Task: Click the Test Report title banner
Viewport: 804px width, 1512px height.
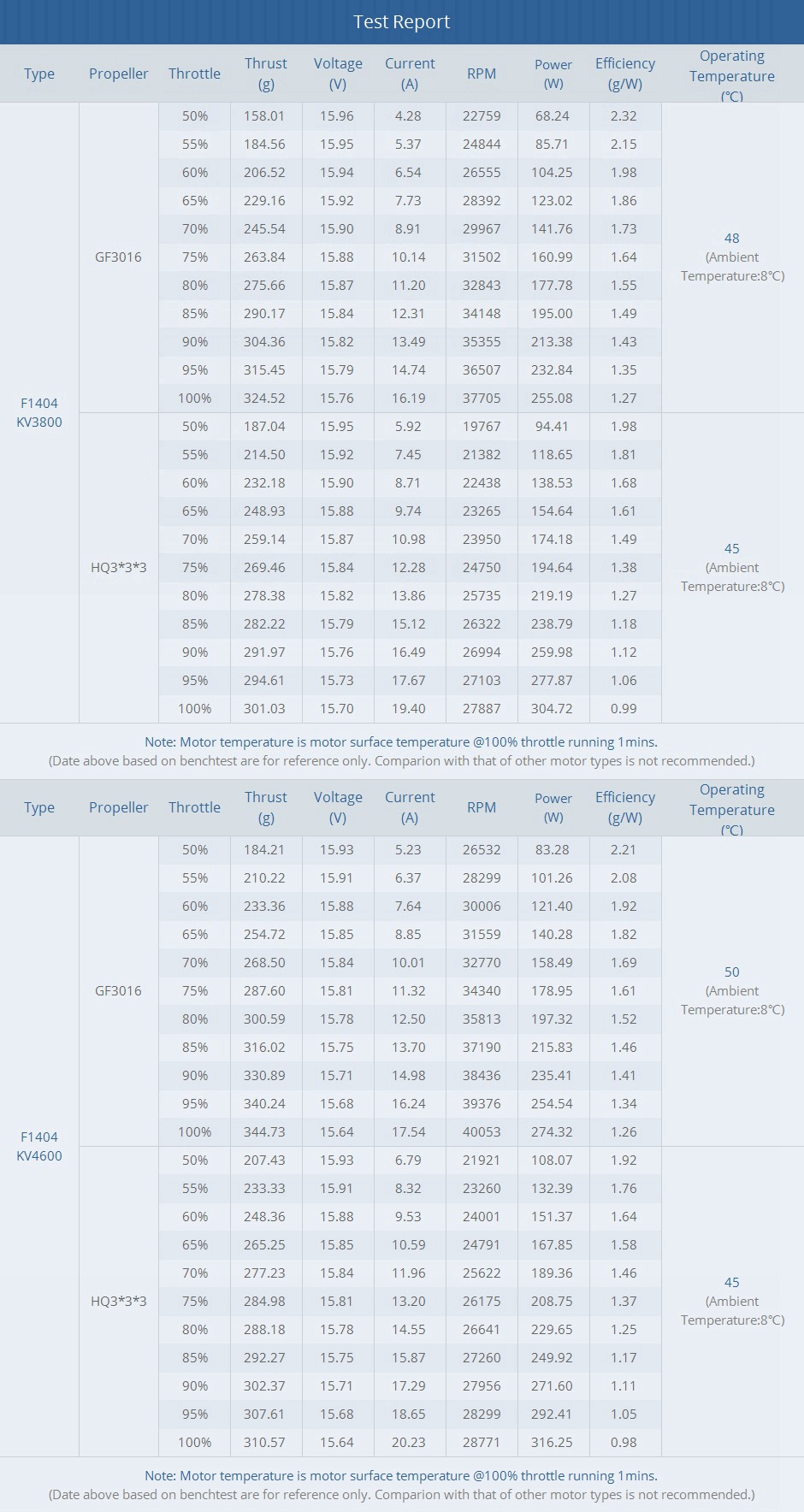Action: 402,22
